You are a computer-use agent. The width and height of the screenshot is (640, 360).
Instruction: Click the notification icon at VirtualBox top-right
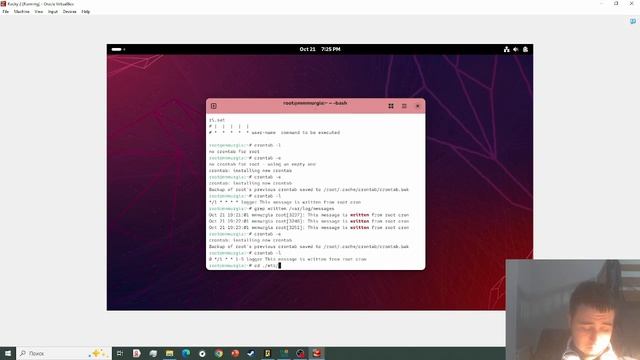pos(633,21)
